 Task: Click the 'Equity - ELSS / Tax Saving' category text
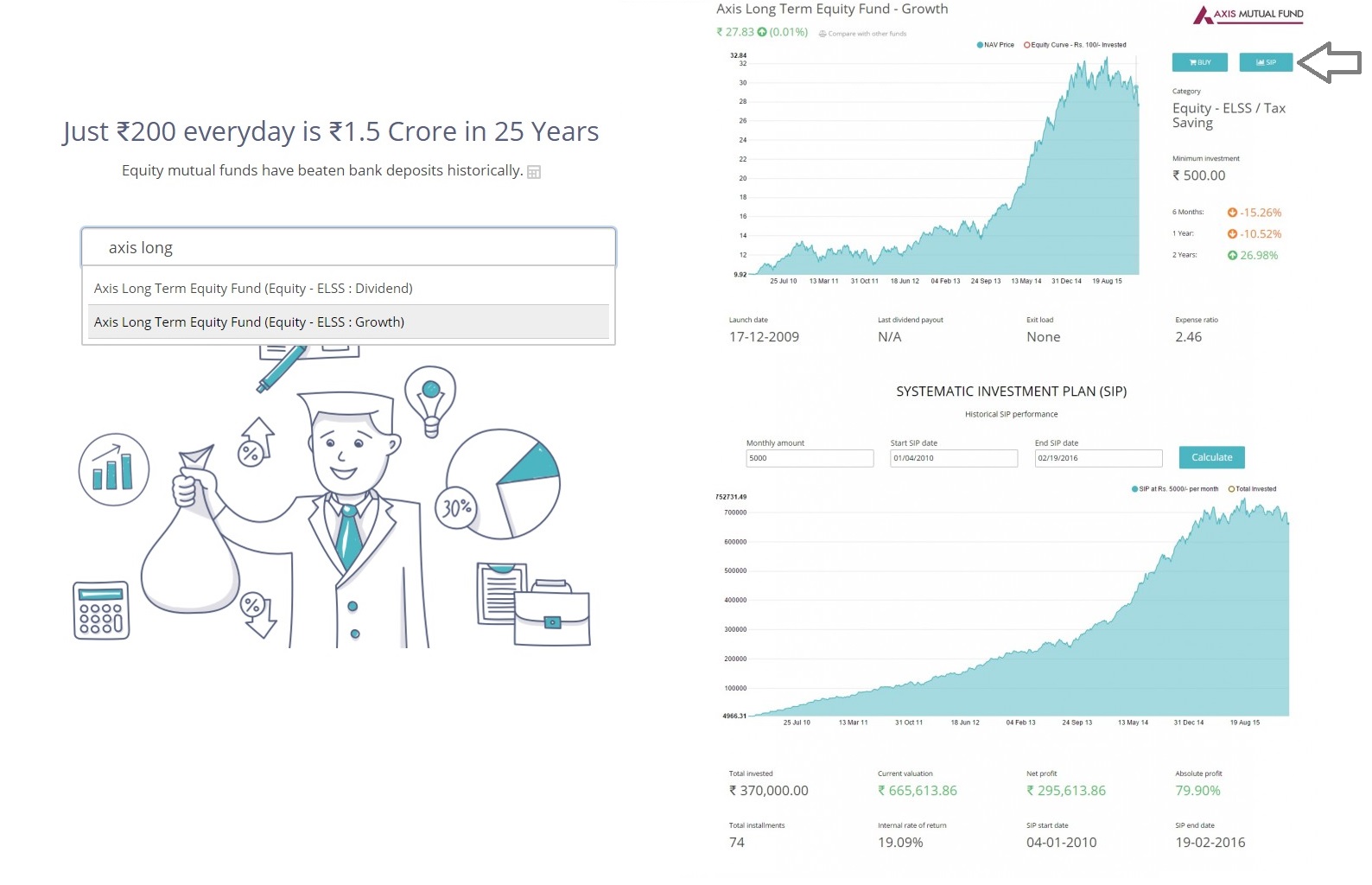coord(1229,115)
